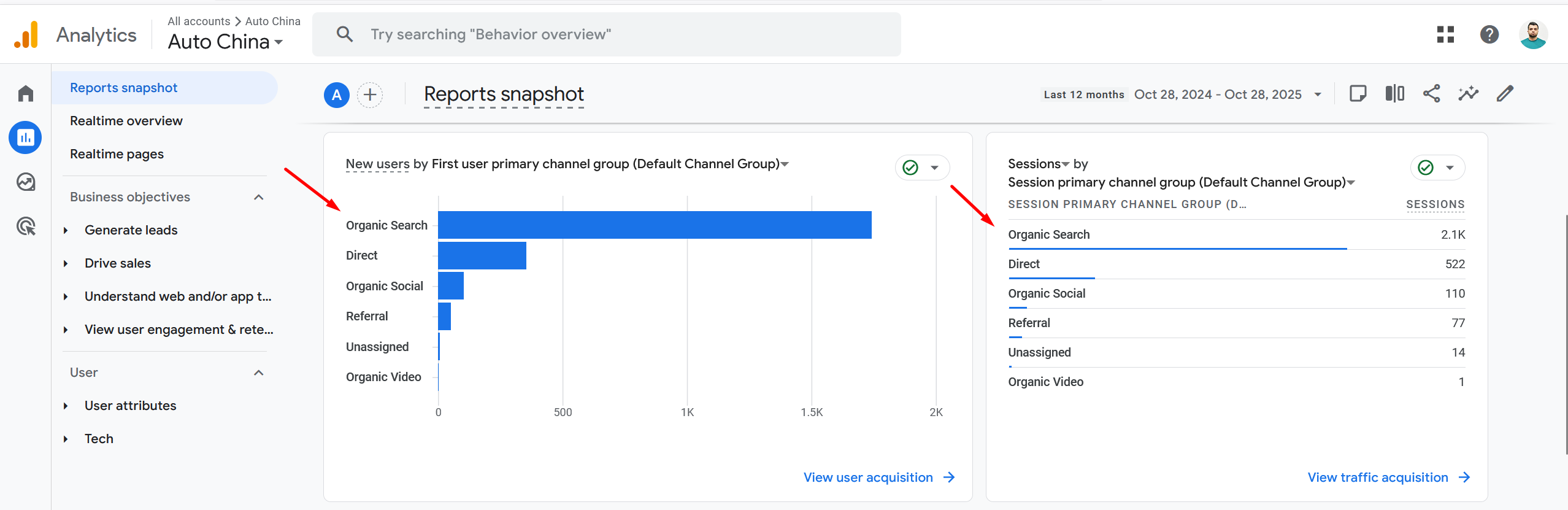The height and width of the screenshot is (510, 1568).
Task: Select Realtime overview in the menu
Action: (126, 121)
